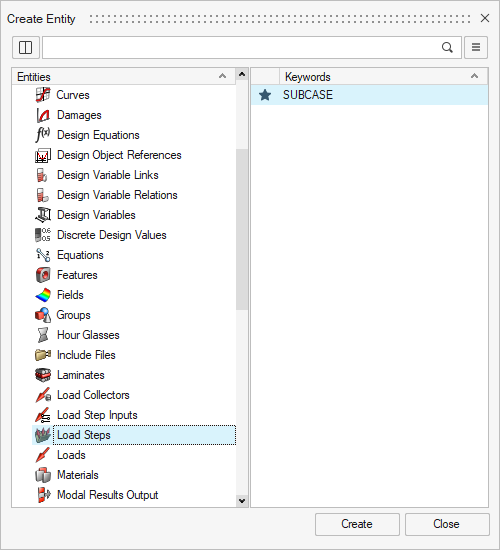Toggle the split panel layout button
This screenshot has width=500, height=550.
coord(26,47)
